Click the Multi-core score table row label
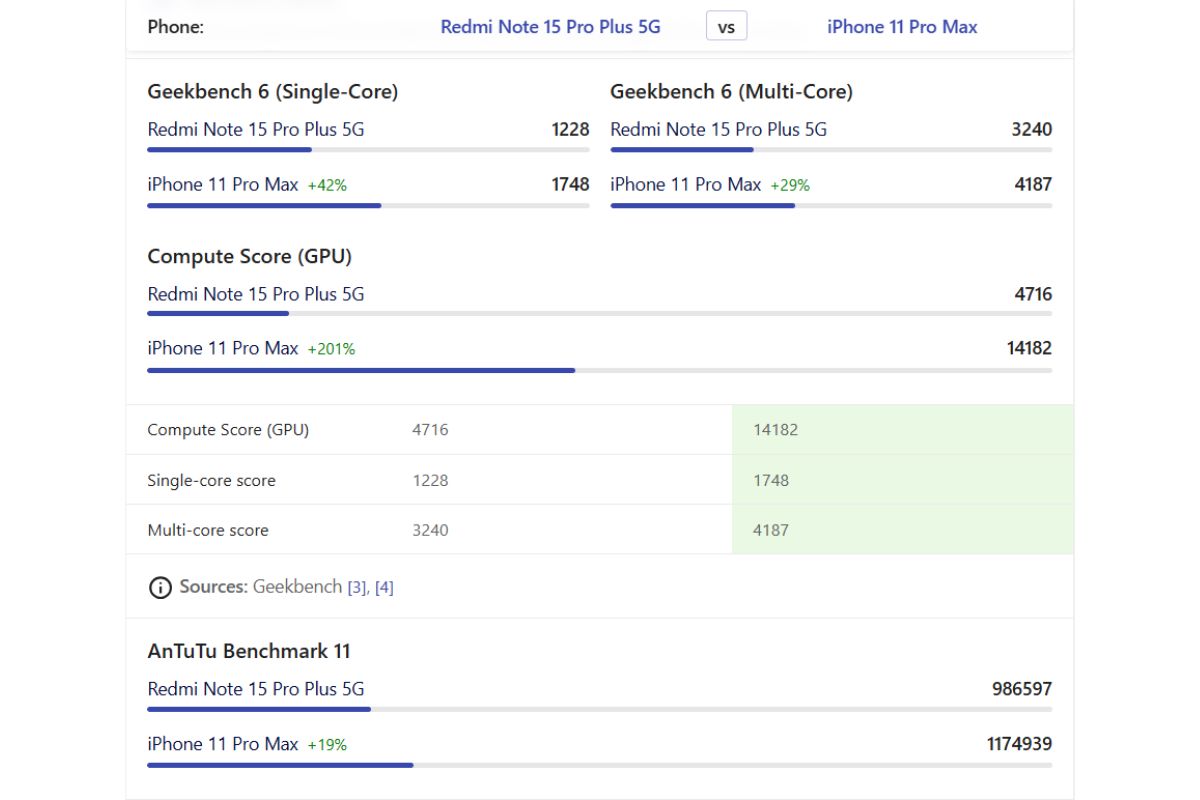The width and height of the screenshot is (1200, 800). coord(208,530)
